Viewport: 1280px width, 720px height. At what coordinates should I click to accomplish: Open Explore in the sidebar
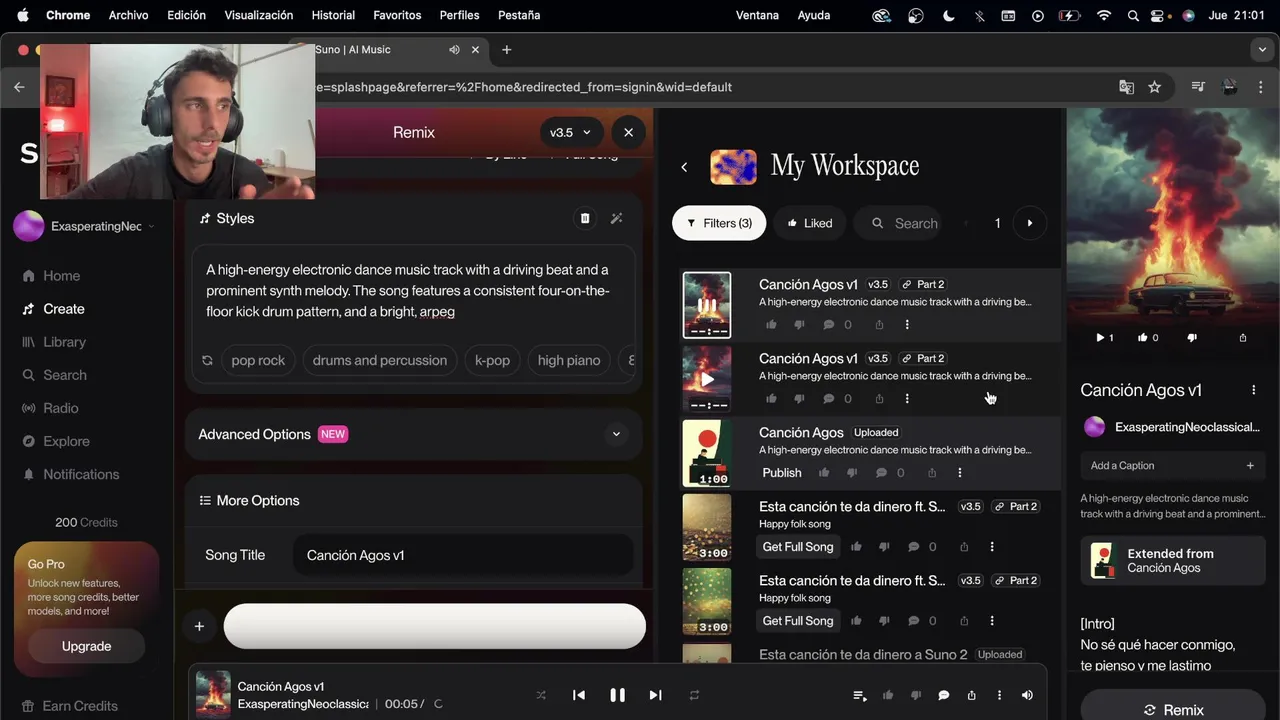pyautogui.click(x=56, y=441)
